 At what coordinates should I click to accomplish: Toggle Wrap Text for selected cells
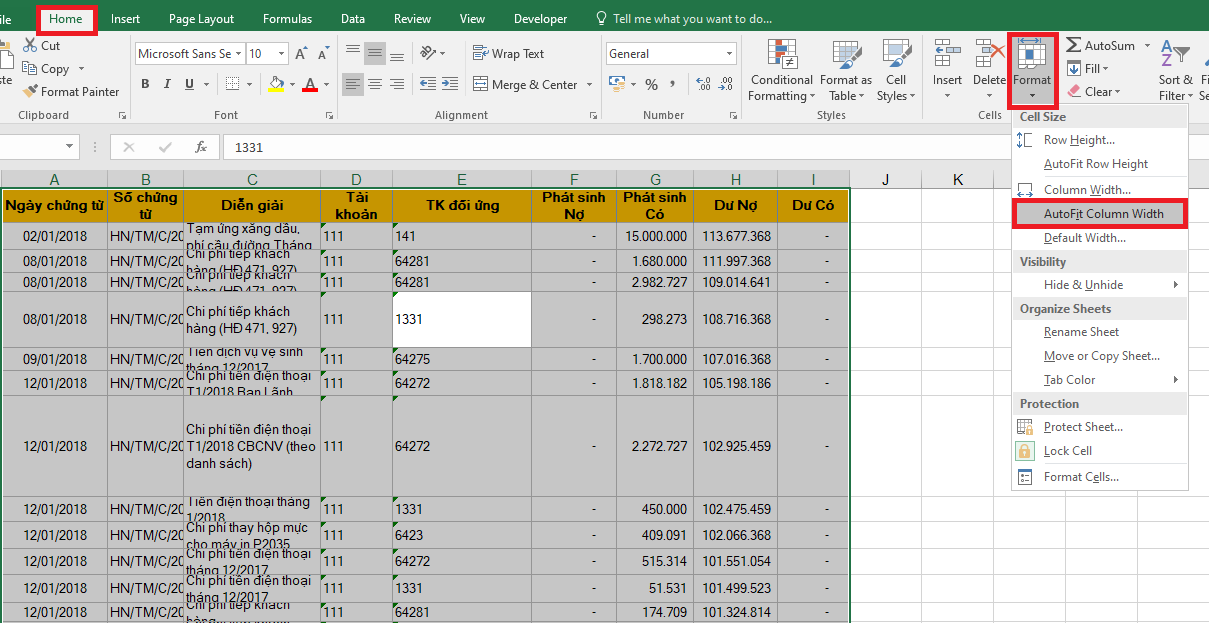point(508,54)
